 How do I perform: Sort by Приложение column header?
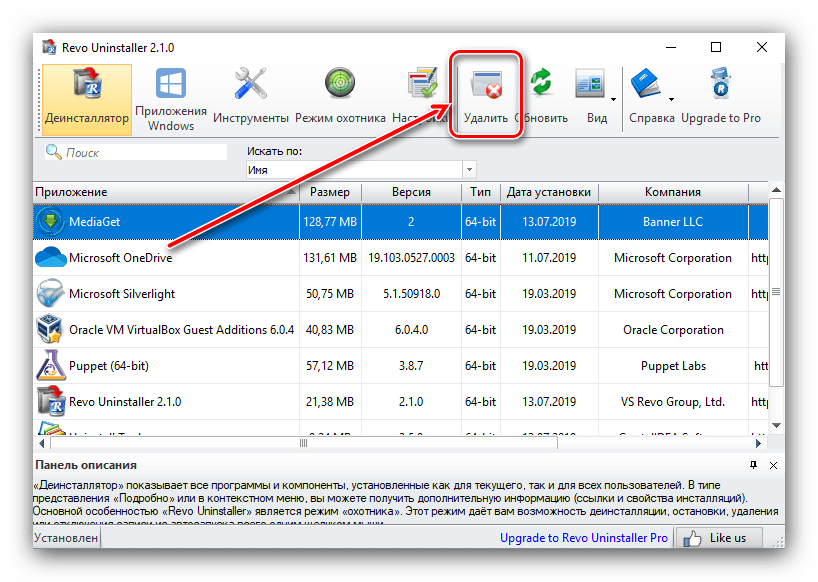(166, 192)
